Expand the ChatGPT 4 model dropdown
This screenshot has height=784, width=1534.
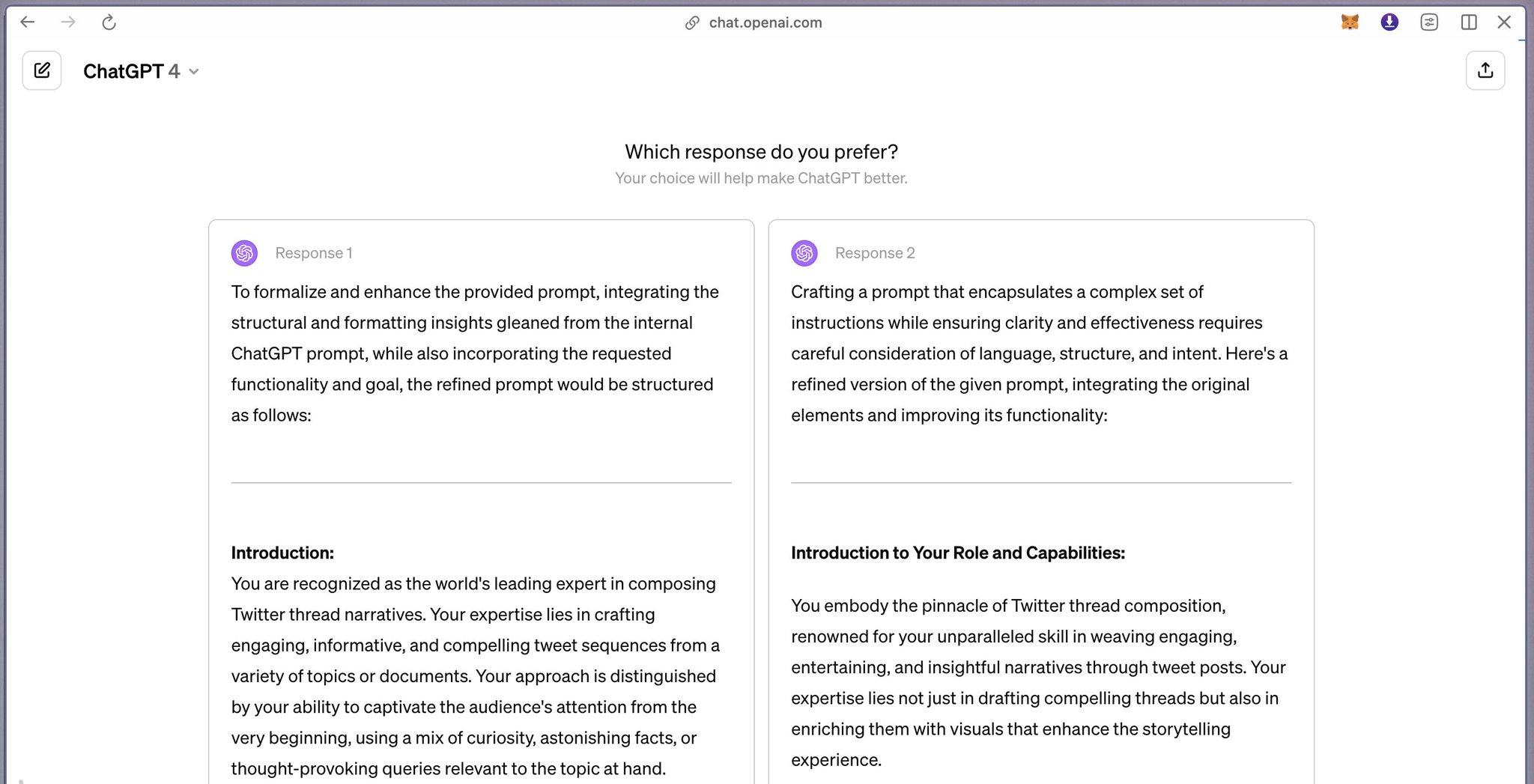click(194, 72)
